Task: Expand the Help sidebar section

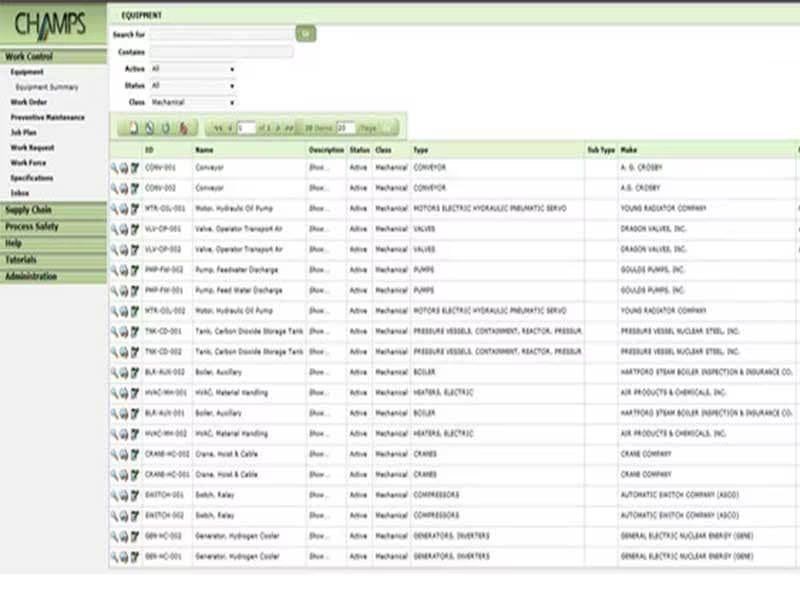Action: coord(53,243)
